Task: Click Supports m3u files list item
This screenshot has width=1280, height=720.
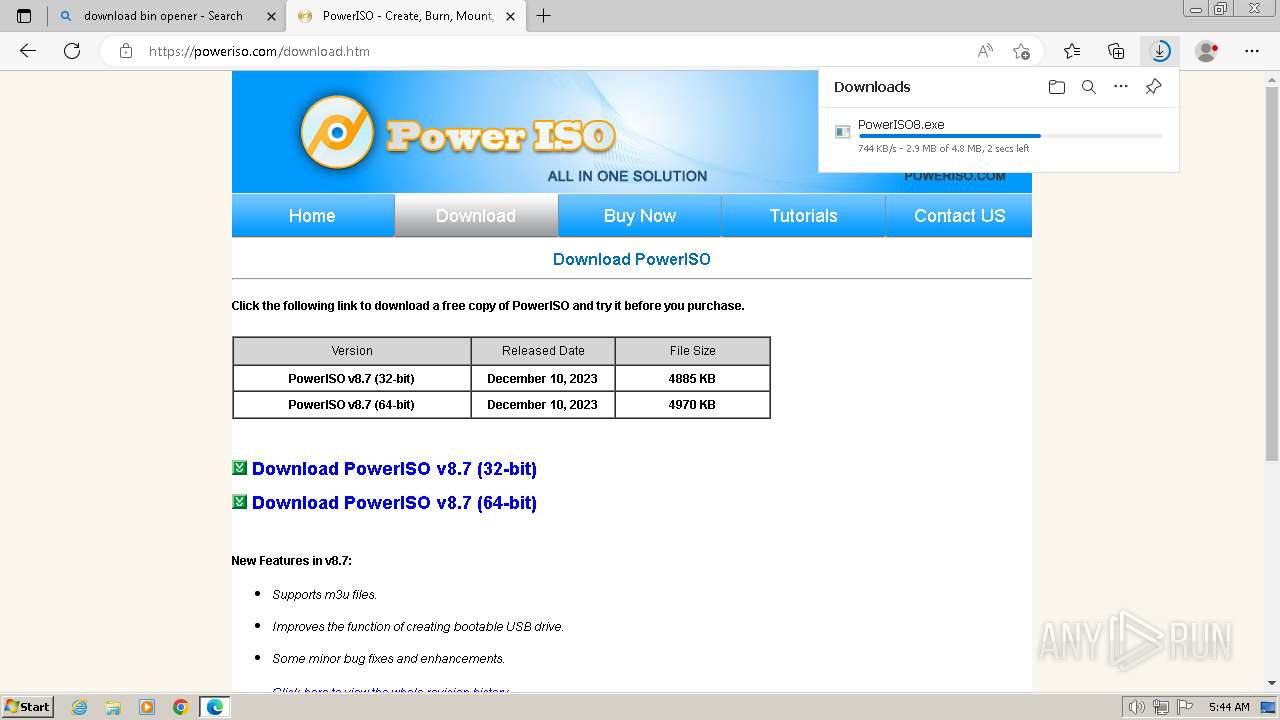Action: click(325, 595)
